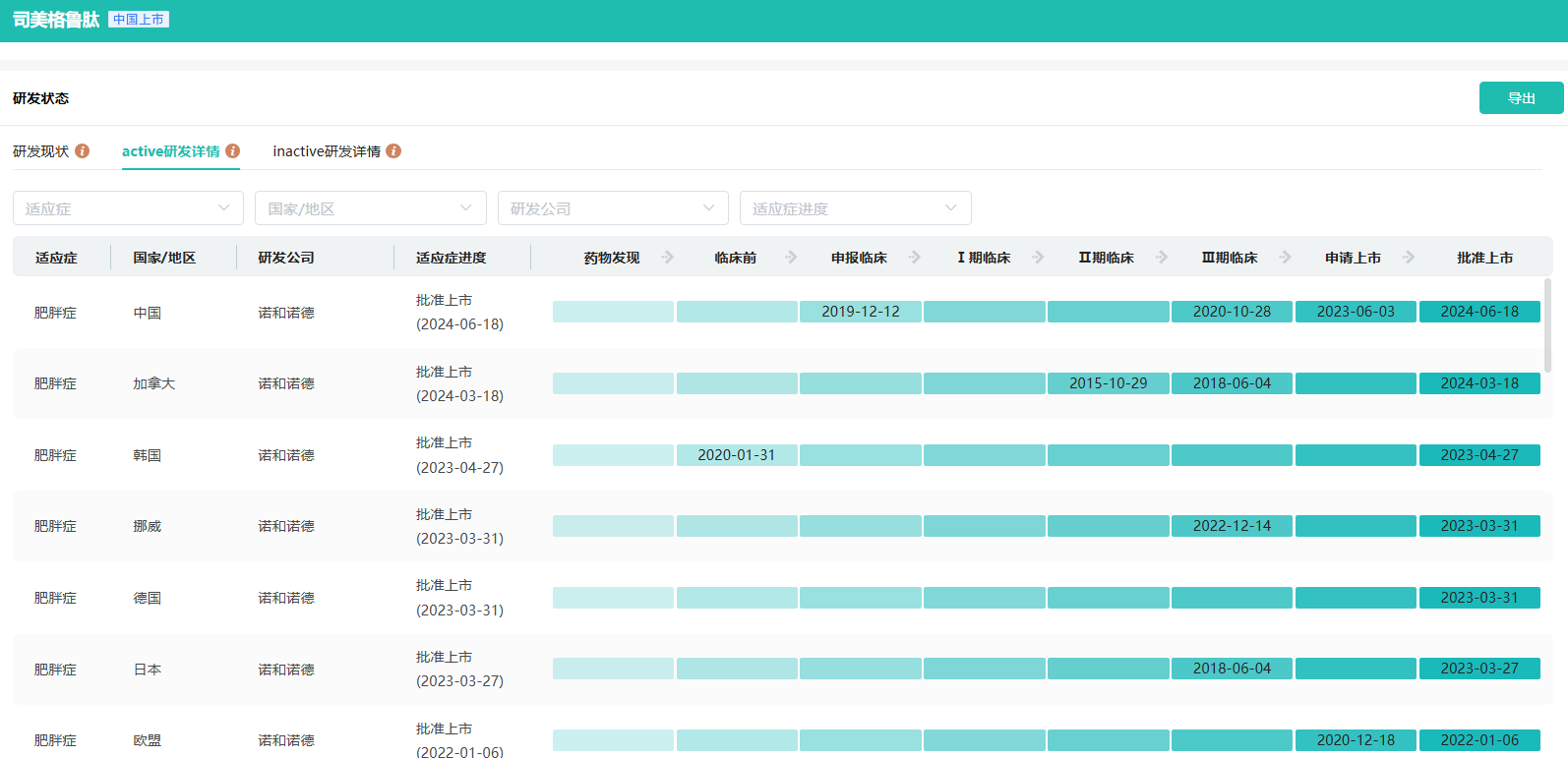Expand the 国家/地区 filter dropdown
This screenshot has height=758, width=1568.
point(370,208)
